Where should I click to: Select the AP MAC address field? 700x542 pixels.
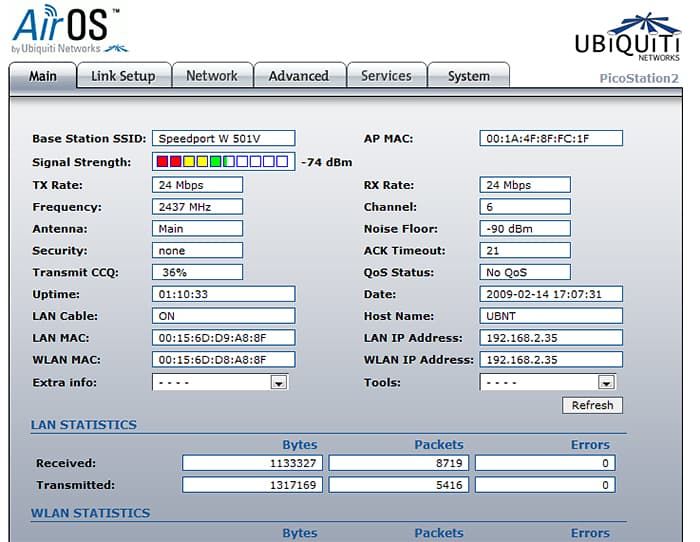click(x=551, y=139)
